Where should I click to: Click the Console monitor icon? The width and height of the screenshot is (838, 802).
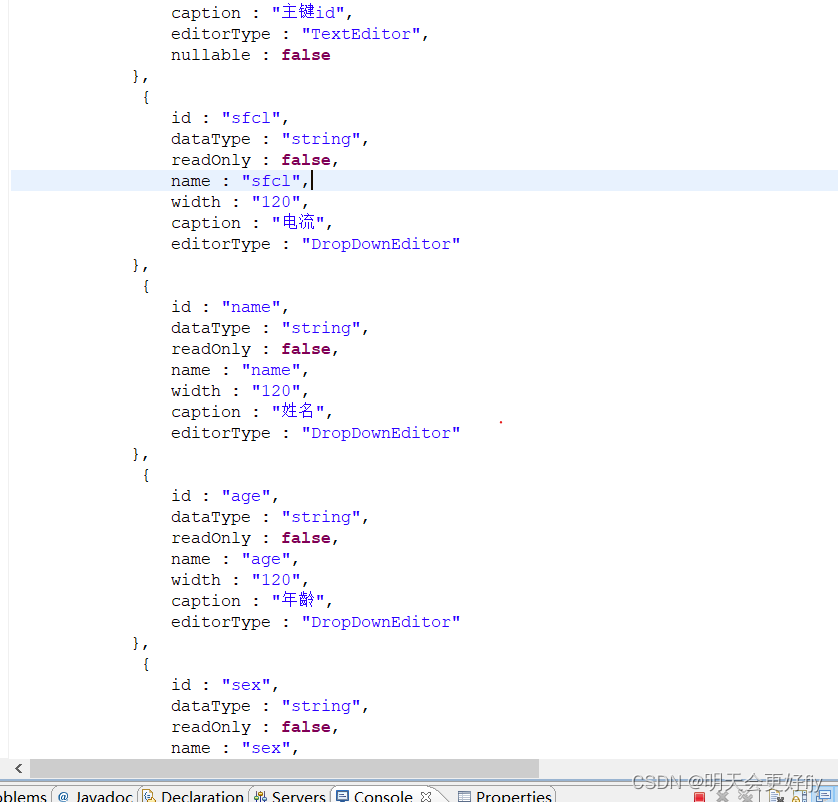[x=342, y=796]
